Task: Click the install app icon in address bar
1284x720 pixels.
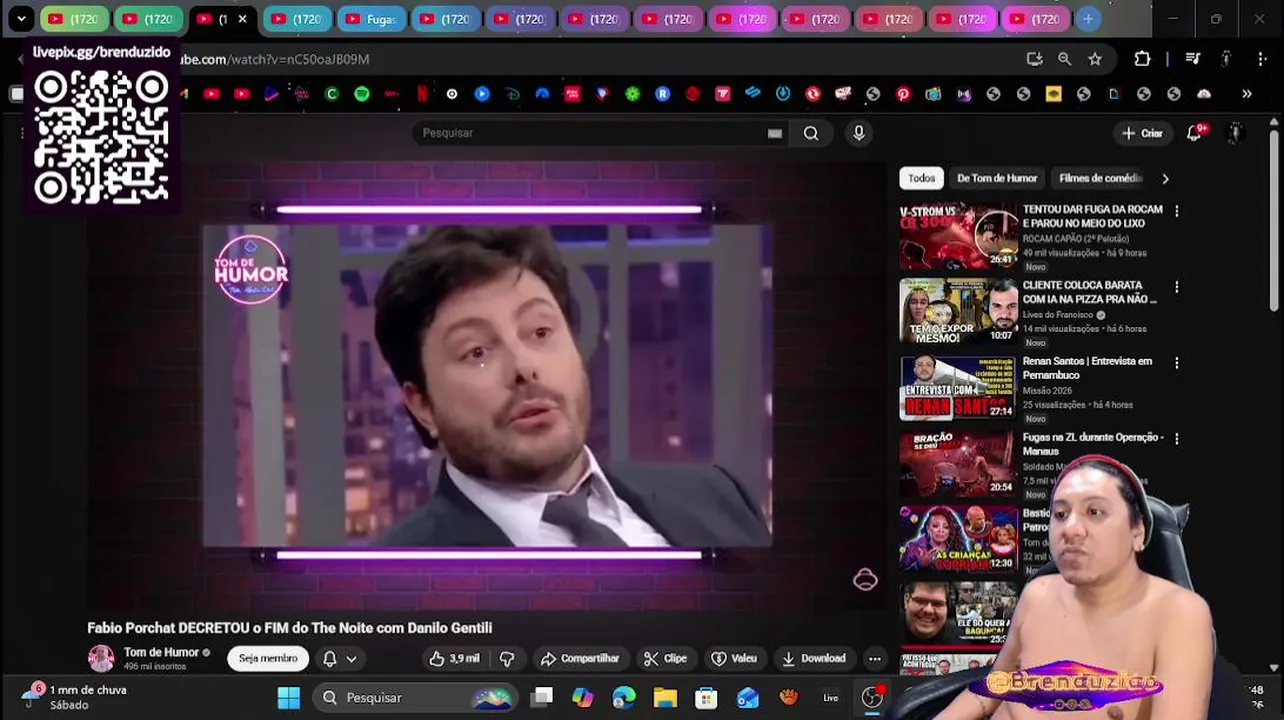Action: 1035,59
